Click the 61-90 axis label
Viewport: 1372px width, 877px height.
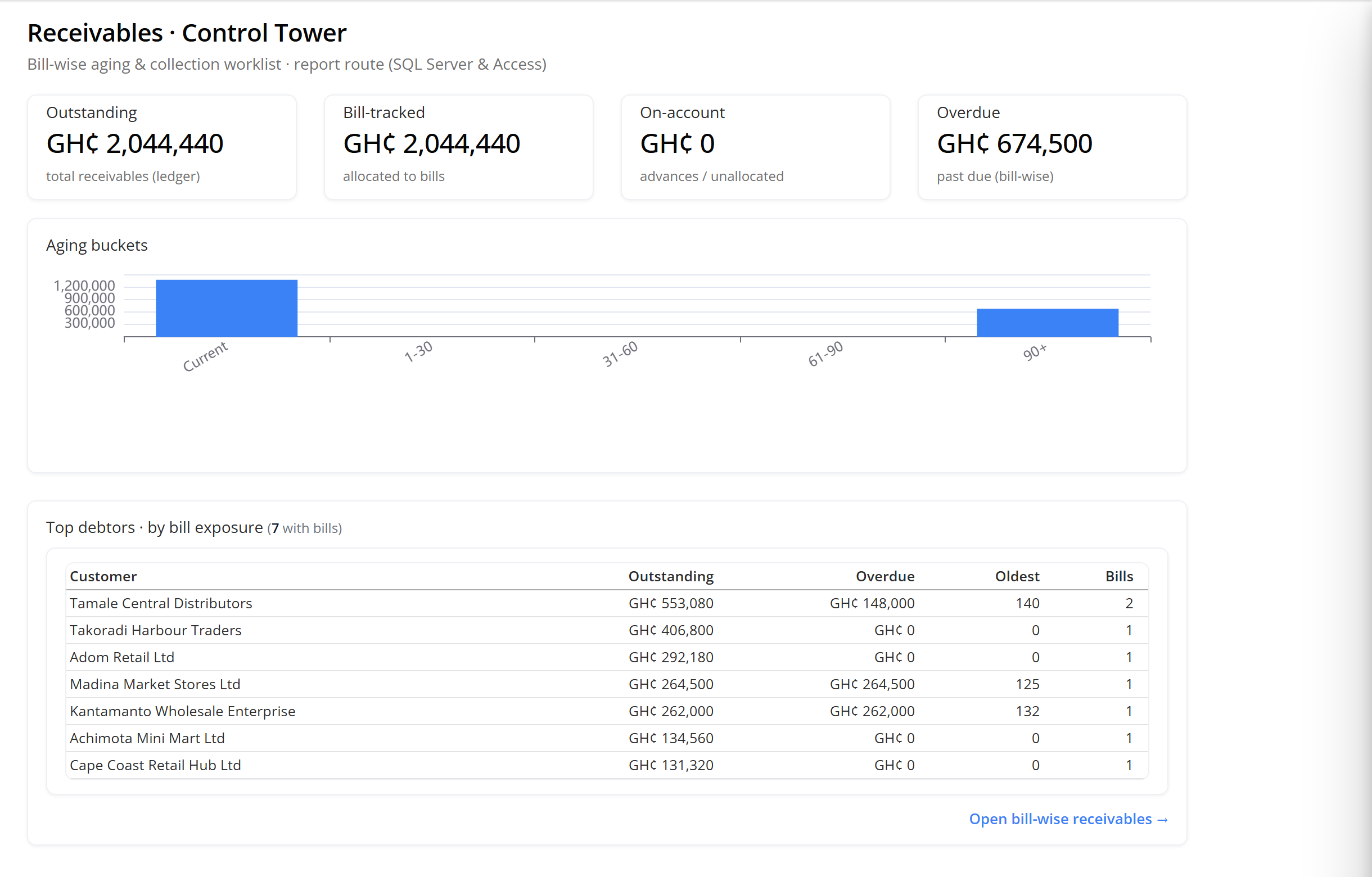[x=825, y=354]
